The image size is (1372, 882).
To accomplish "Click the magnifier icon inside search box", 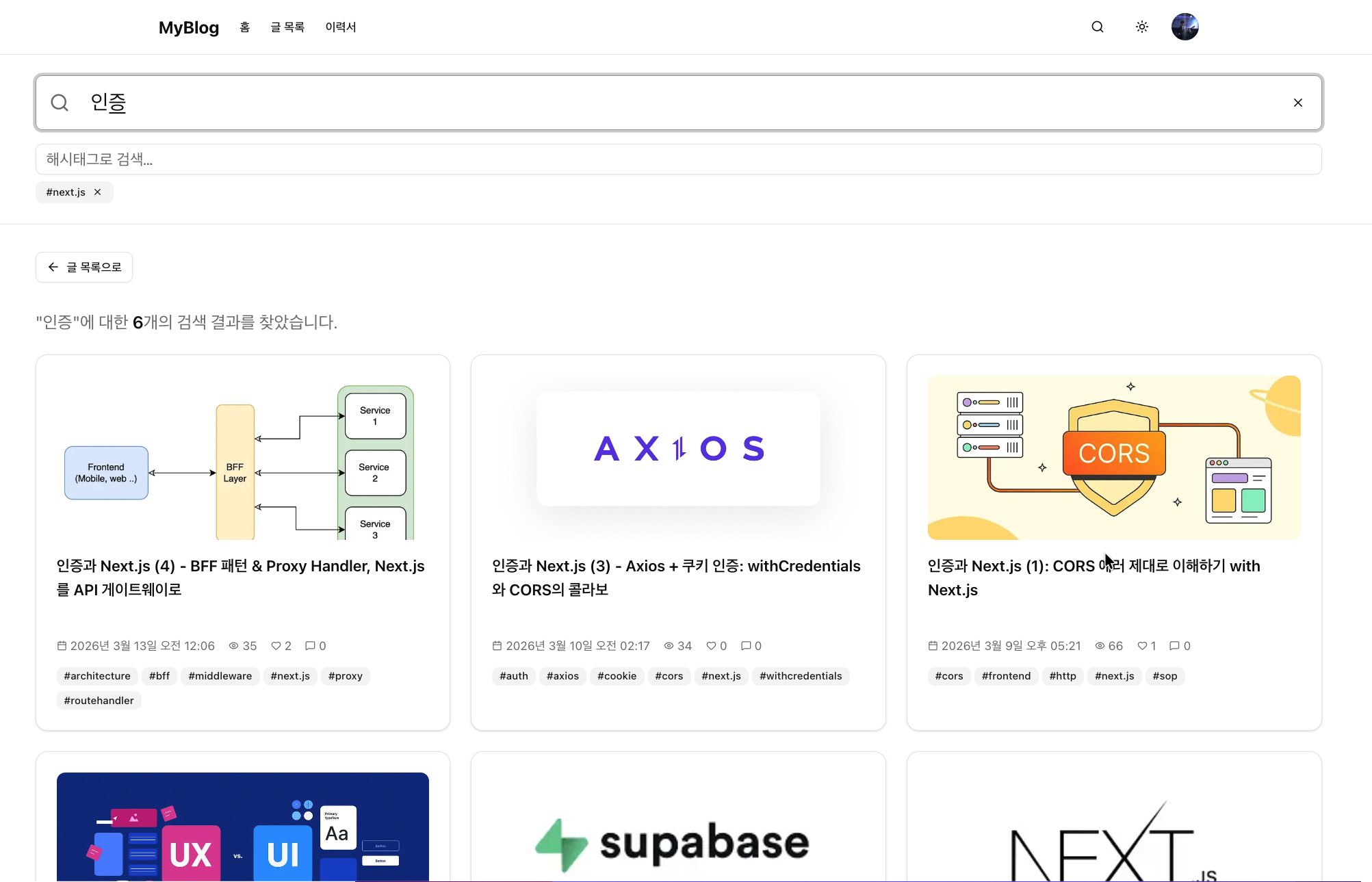I will (60, 103).
